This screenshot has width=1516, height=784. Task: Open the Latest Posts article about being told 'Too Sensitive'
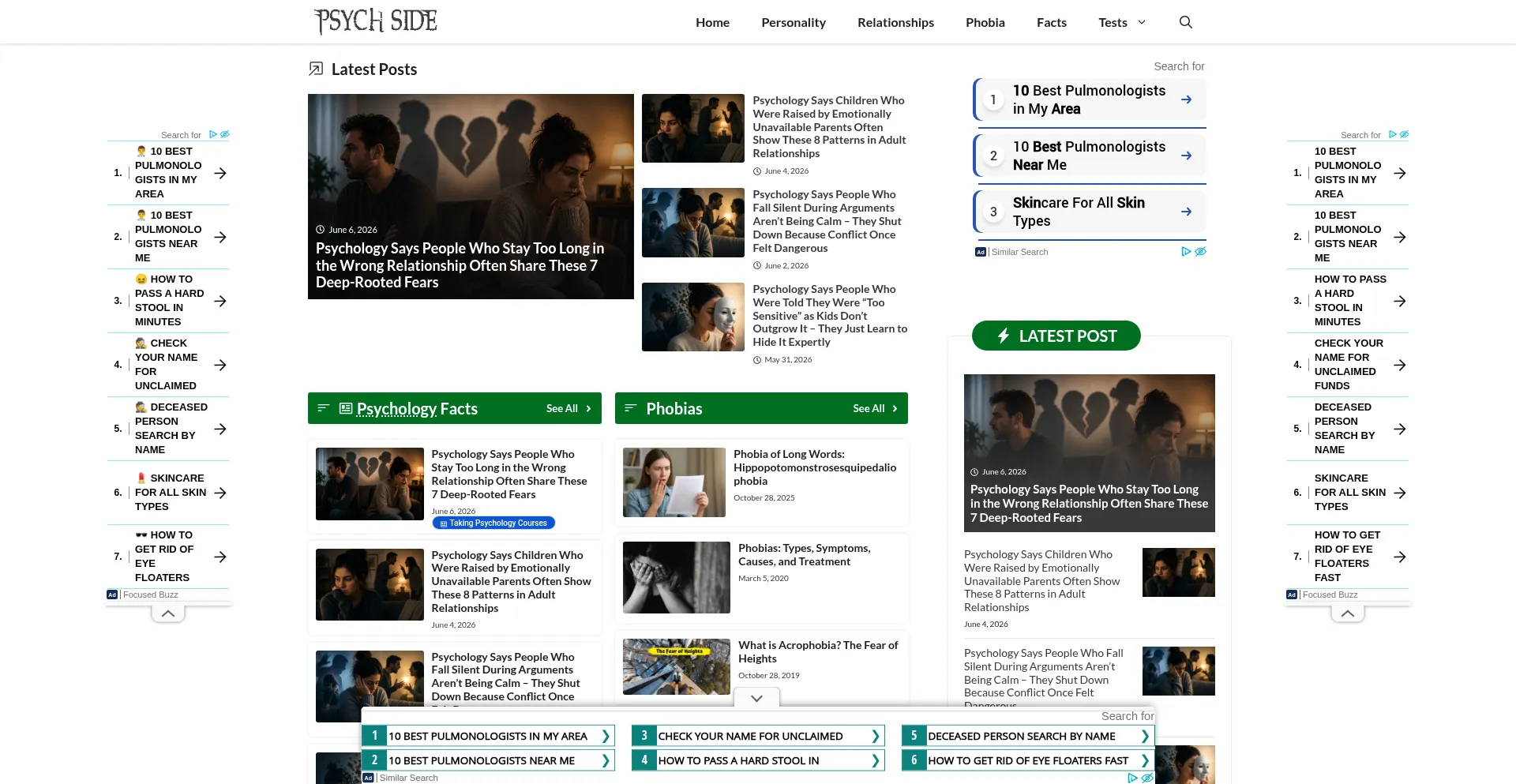point(830,316)
